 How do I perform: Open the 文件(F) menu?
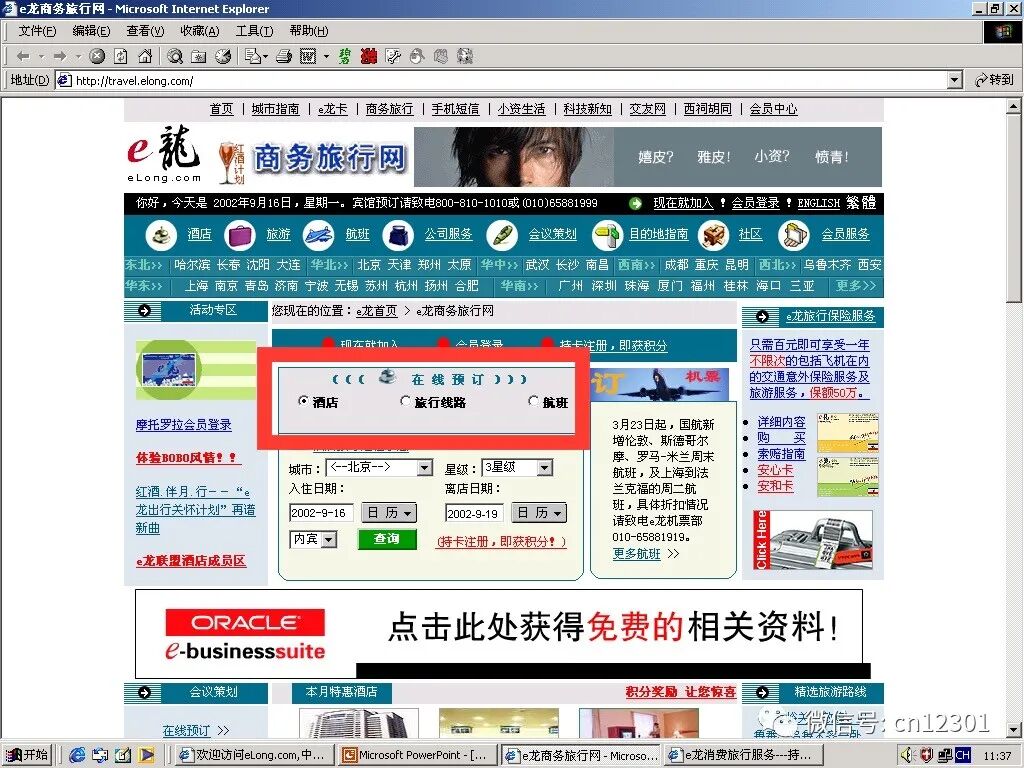pos(37,31)
